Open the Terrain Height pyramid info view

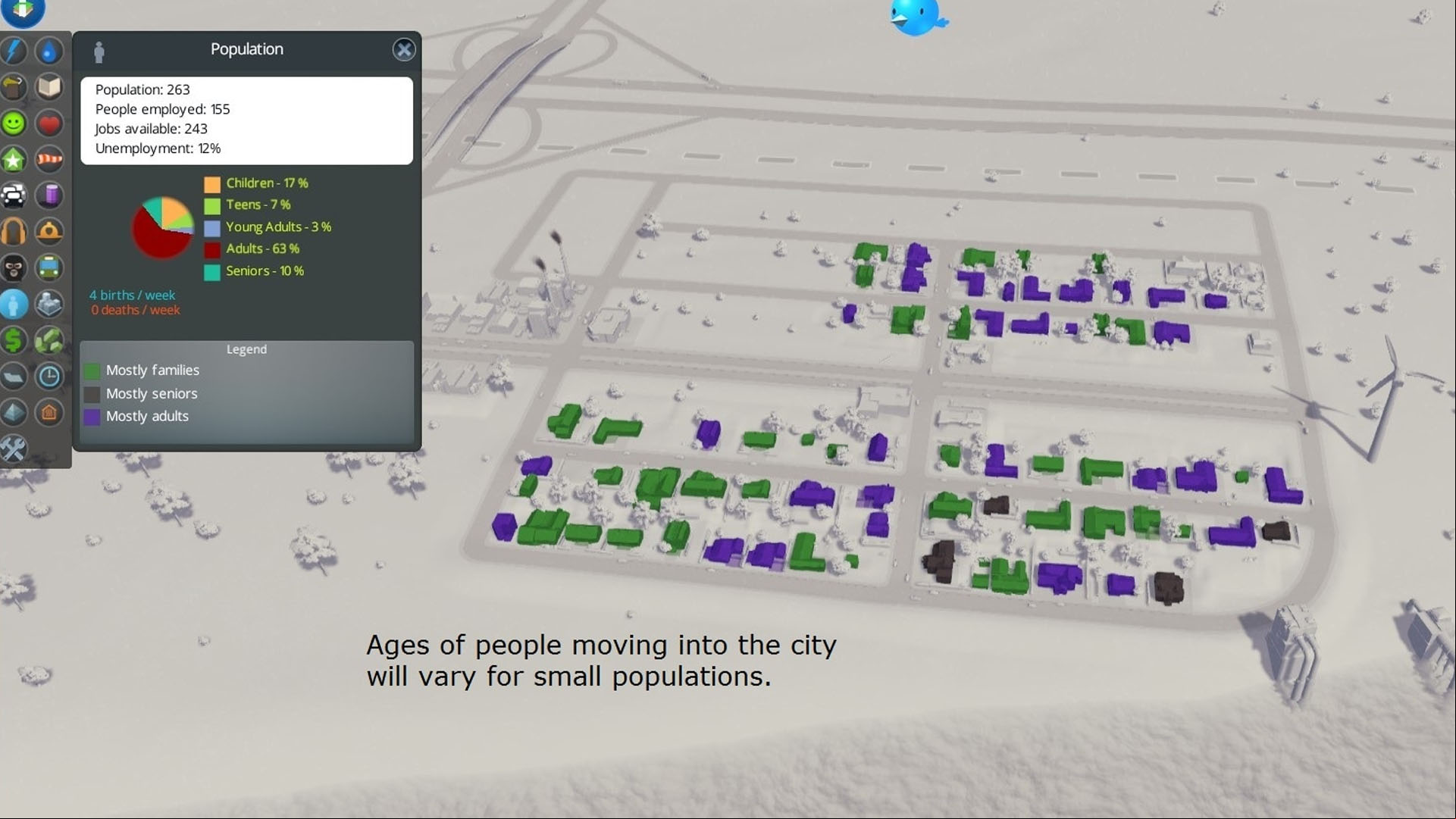[x=14, y=412]
